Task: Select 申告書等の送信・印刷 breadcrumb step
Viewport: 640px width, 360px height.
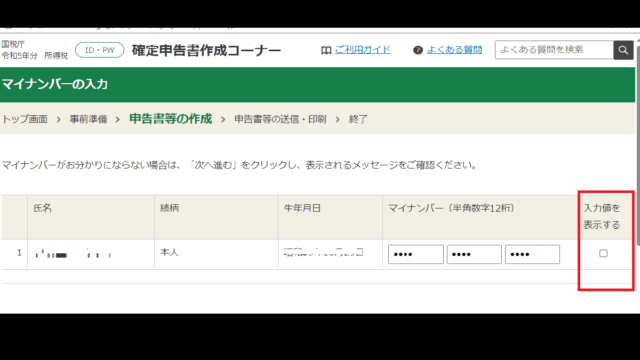Action: pyautogui.click(x=280, y=119)
